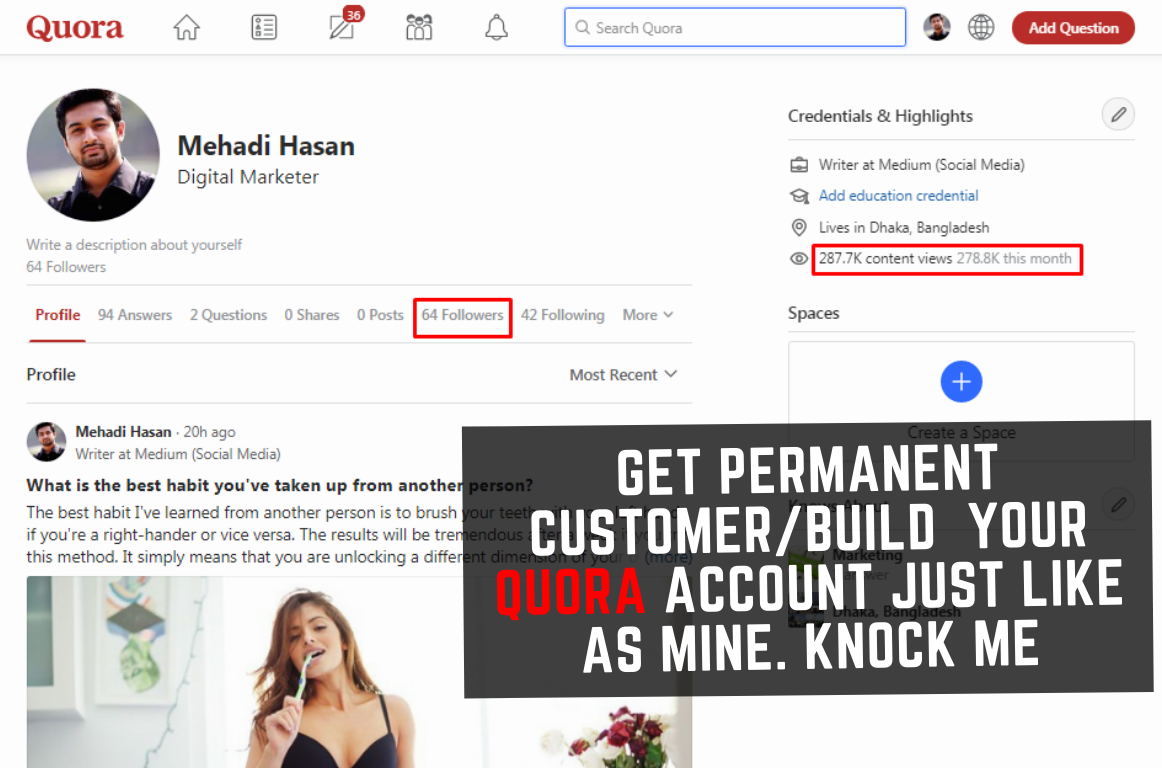Click the Add education credential link
The image size is (1162, 768).
point(898,195)
